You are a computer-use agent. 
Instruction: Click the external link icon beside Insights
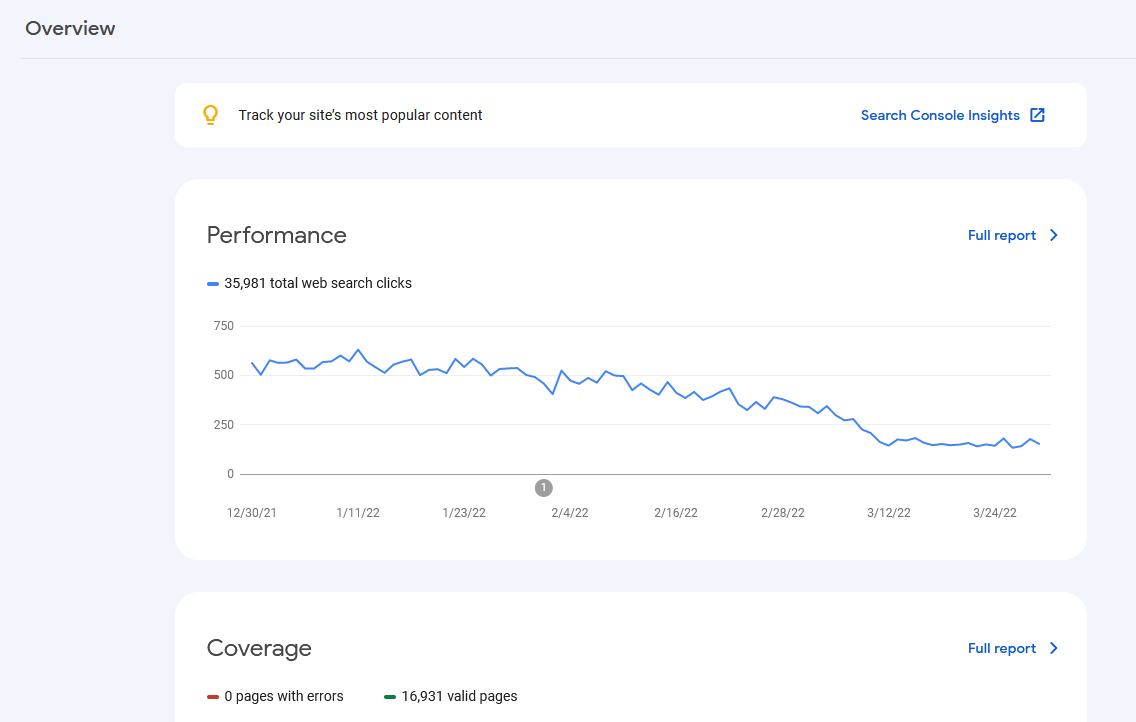point(1038,115)
